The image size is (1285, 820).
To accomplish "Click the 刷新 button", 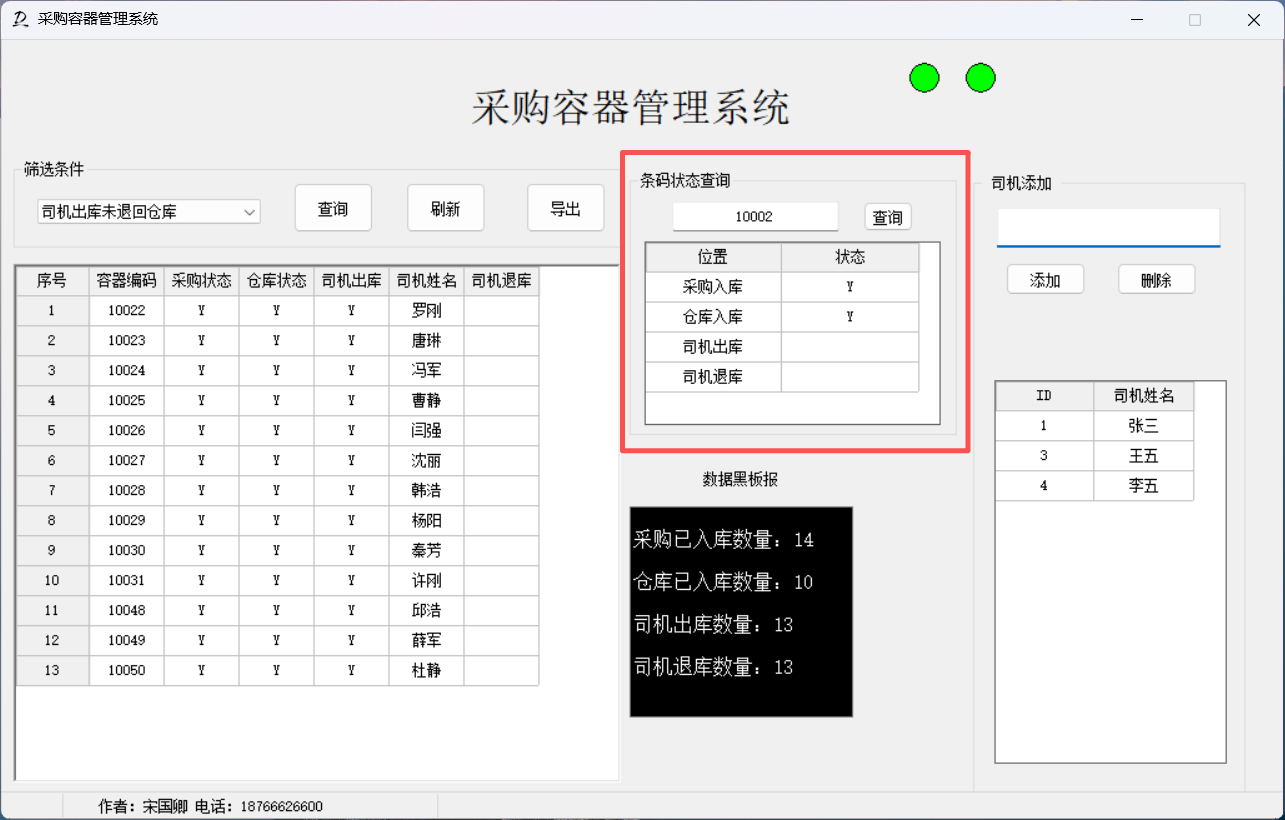I will click(445, 208).
